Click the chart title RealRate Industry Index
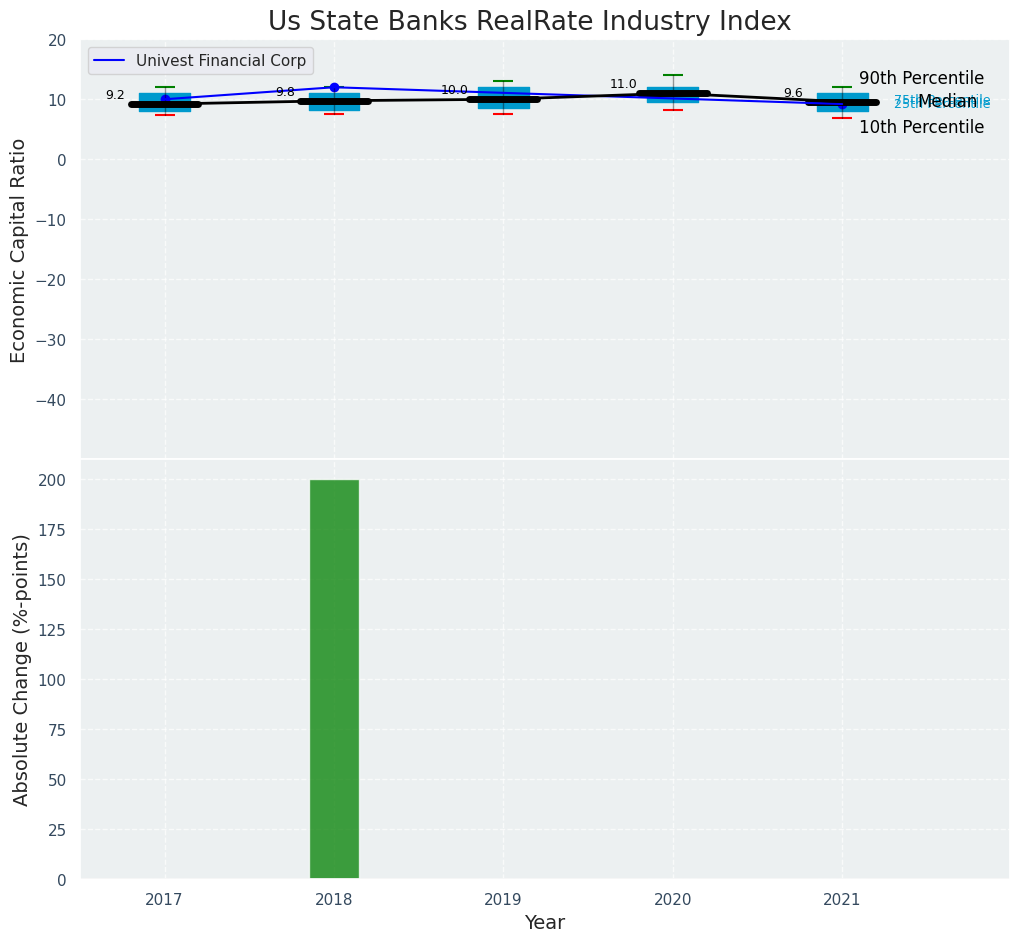This screenshot has height=942, width=1019. 529,22
